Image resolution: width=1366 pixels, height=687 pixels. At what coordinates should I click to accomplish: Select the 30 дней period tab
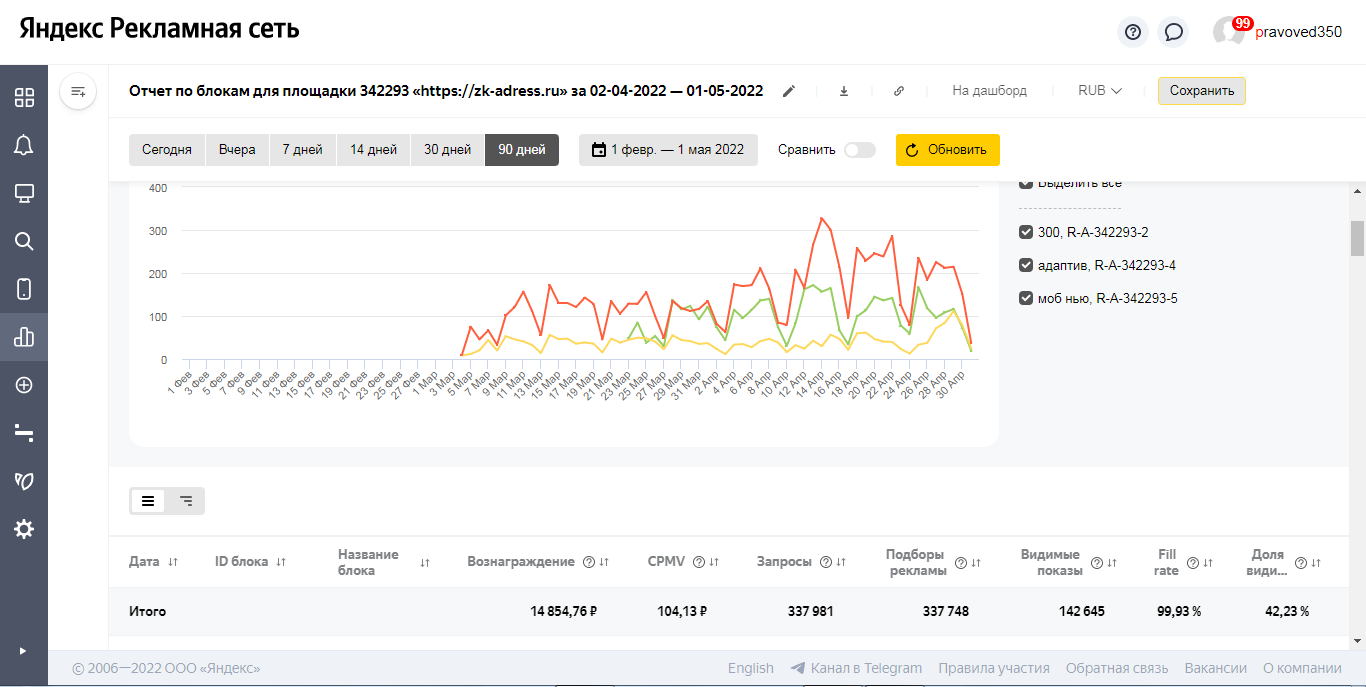447,150
